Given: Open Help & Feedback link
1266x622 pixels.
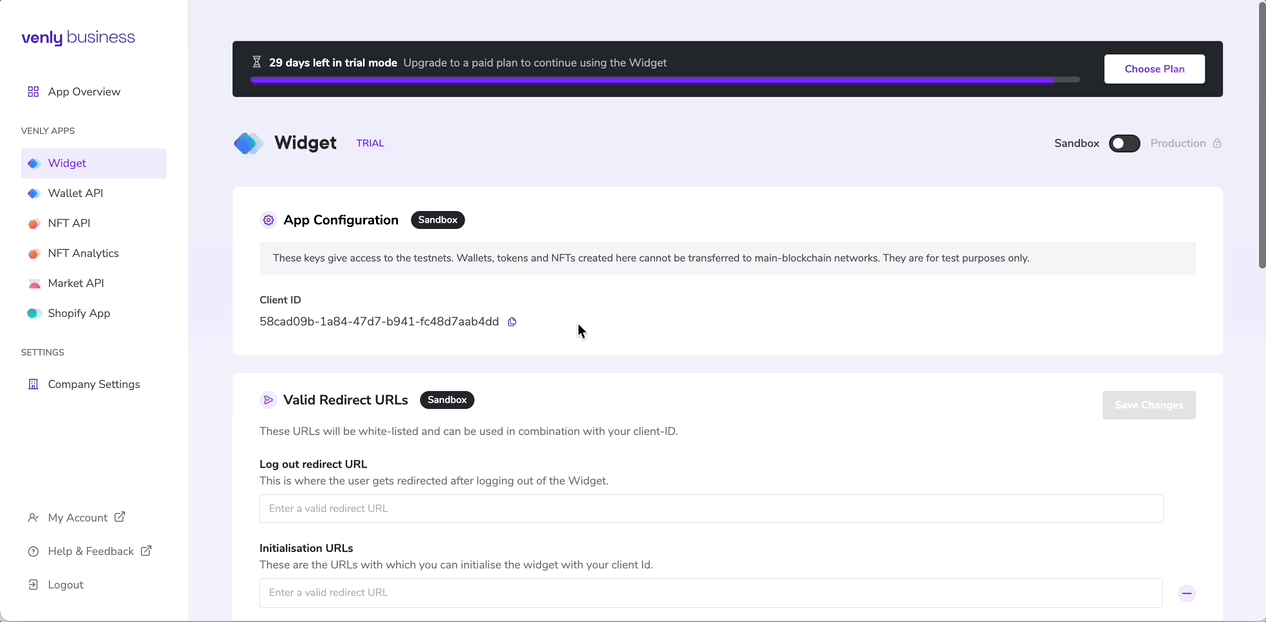Looking at the screenshot, I should 90,551.
